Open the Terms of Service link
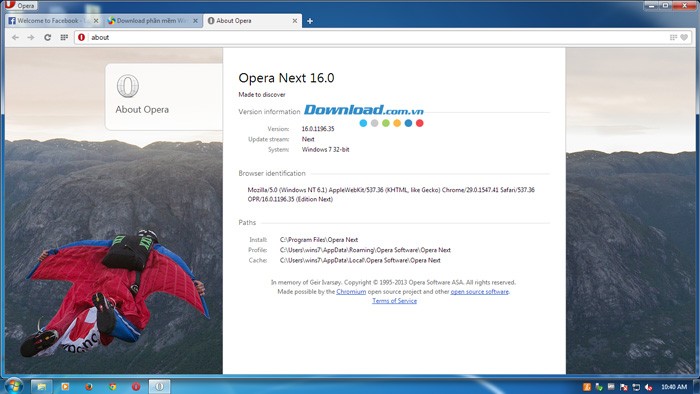The image size is (700, 394). tap(395, 301)
